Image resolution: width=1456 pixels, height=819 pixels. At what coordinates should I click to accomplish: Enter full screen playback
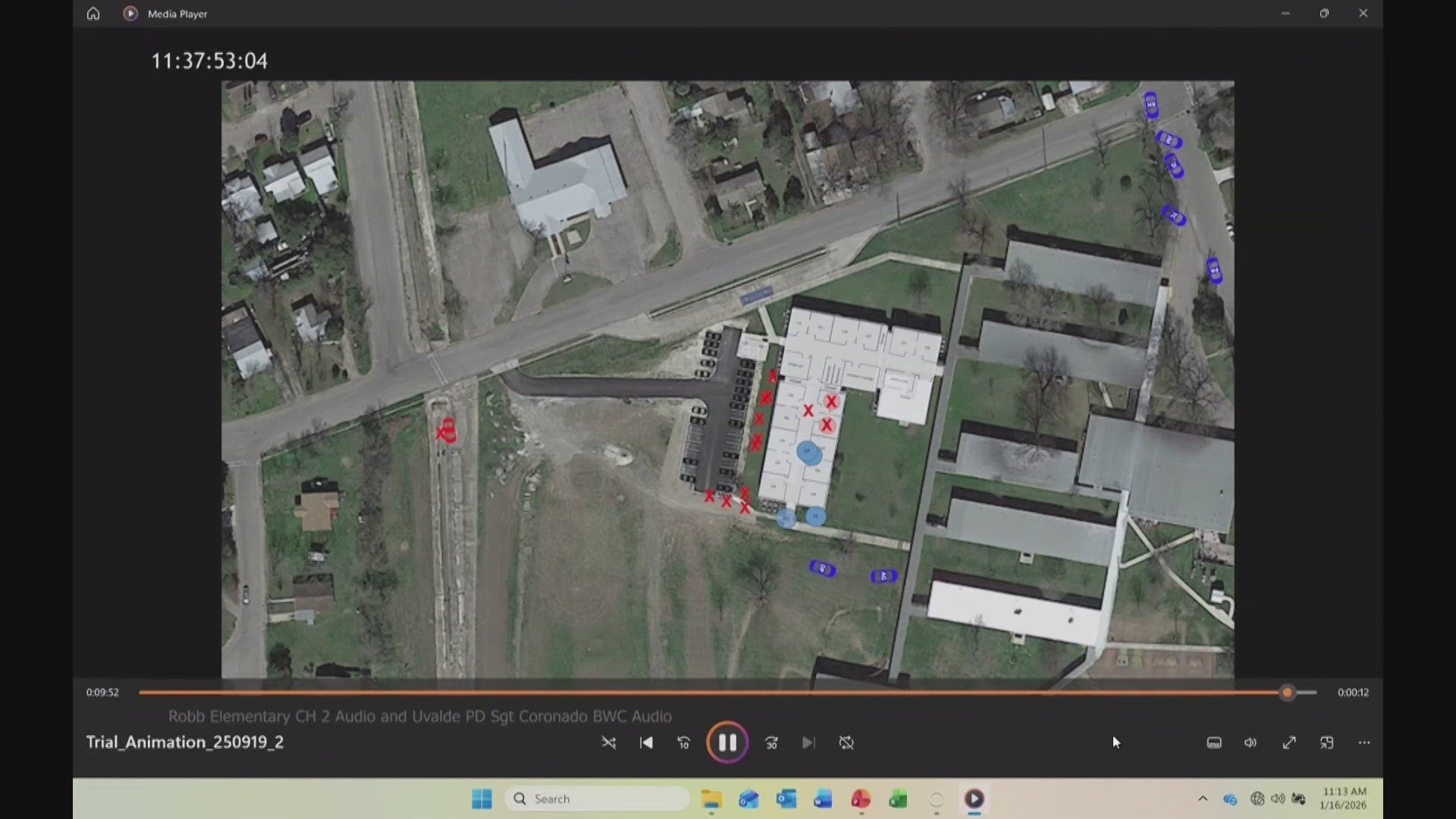coord(1289,742)
